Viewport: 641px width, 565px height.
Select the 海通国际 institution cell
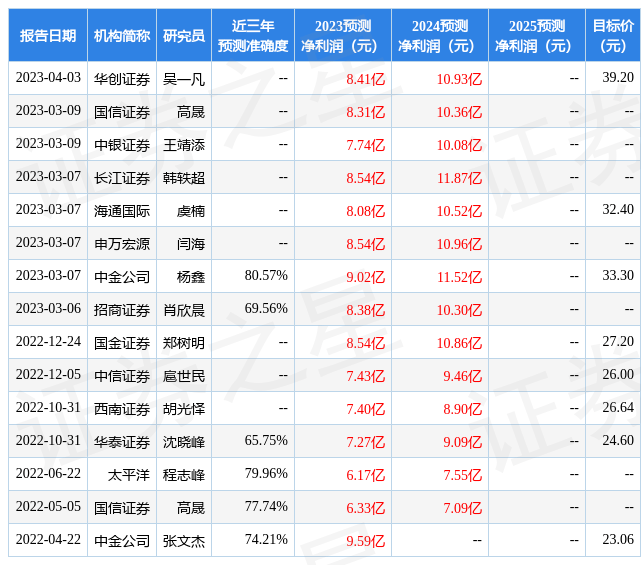tap(122, 211)
